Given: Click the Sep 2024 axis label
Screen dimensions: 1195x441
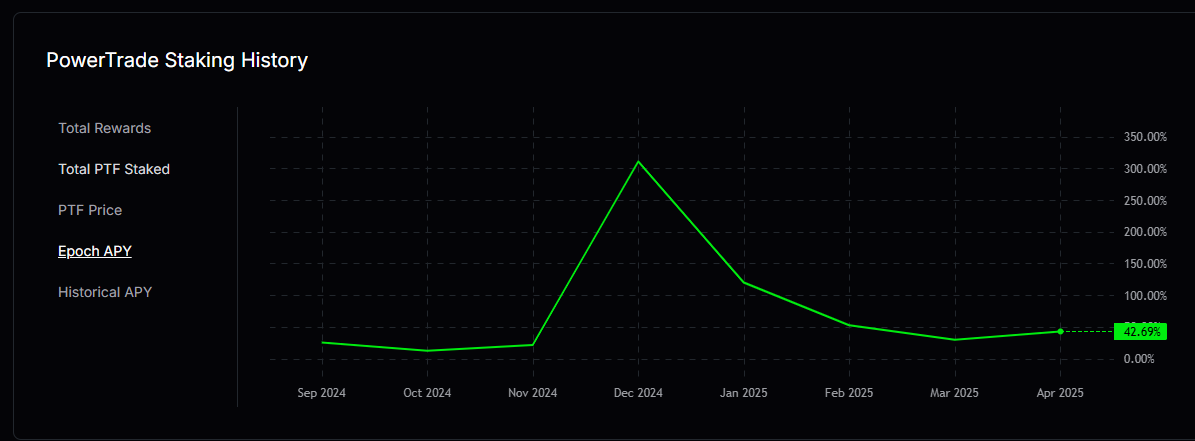Looking at the screenshot, I should [x=322, y=393].
